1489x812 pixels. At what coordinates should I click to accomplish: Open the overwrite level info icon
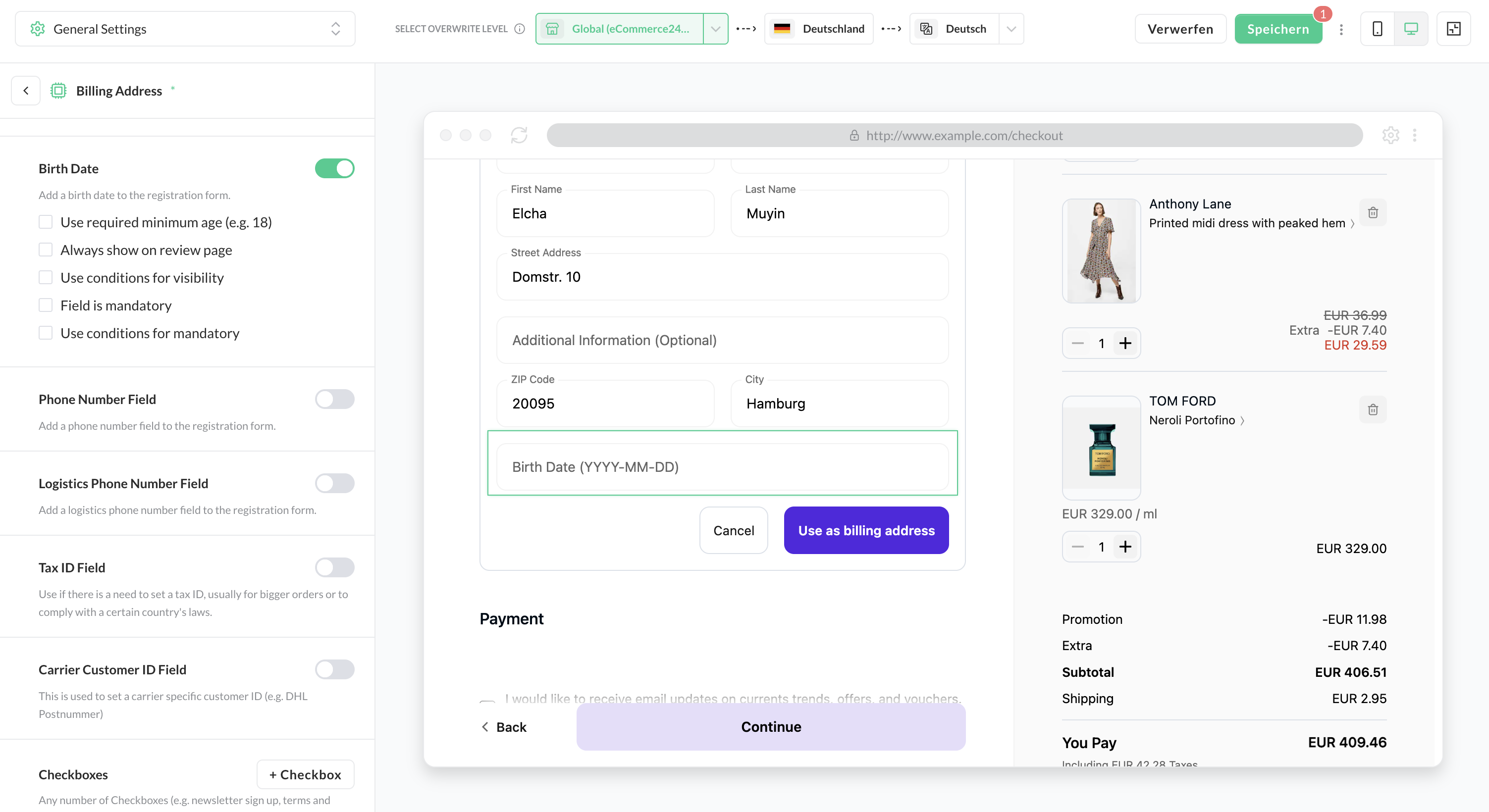pyautogui.click(x=520, y=29)
